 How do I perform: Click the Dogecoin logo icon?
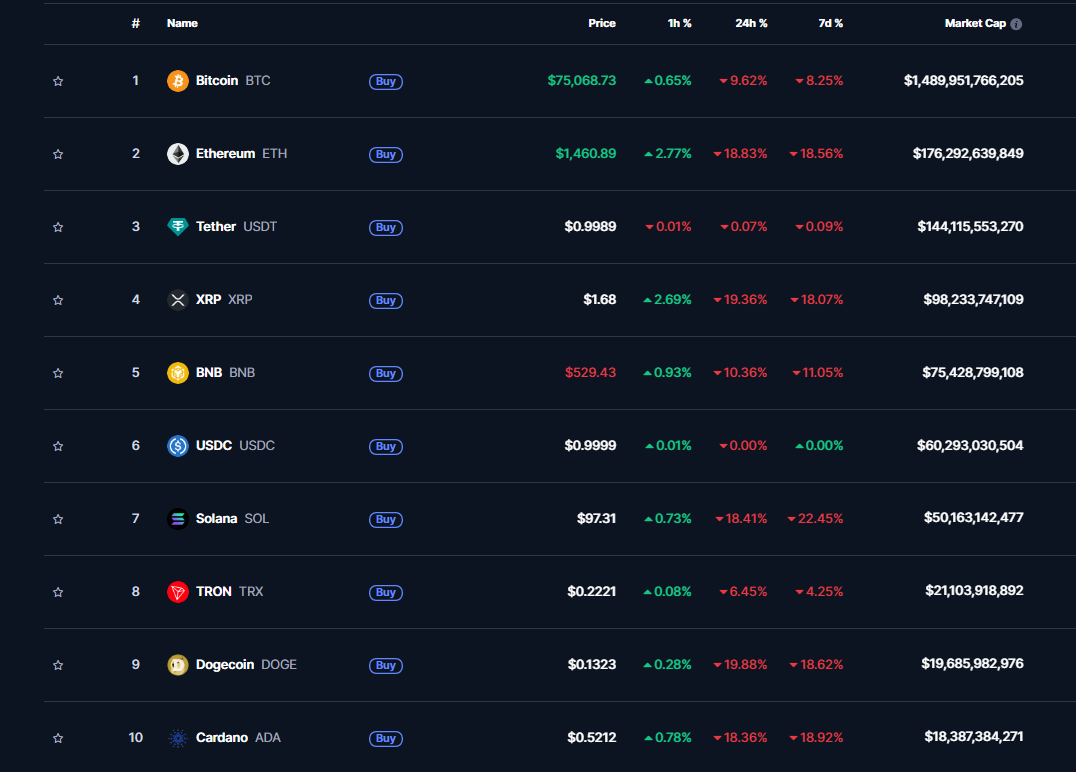(178, 665)
